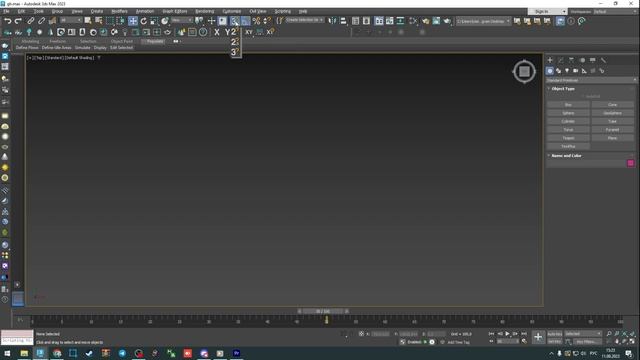This screenshot has width=640, height=360.
Task: Choose 3D snap from flyout
Action: coord(235,52)
